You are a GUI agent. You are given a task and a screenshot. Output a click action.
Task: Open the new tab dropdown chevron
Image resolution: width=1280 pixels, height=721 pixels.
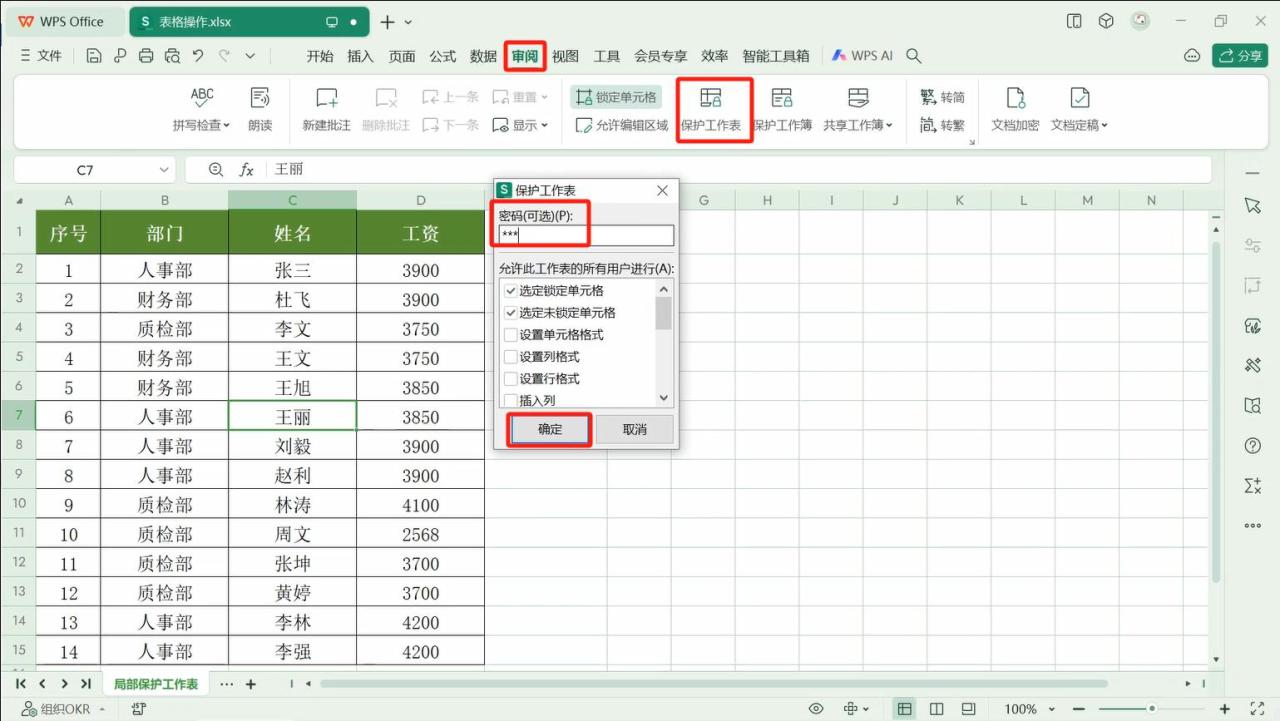(408, 22)
